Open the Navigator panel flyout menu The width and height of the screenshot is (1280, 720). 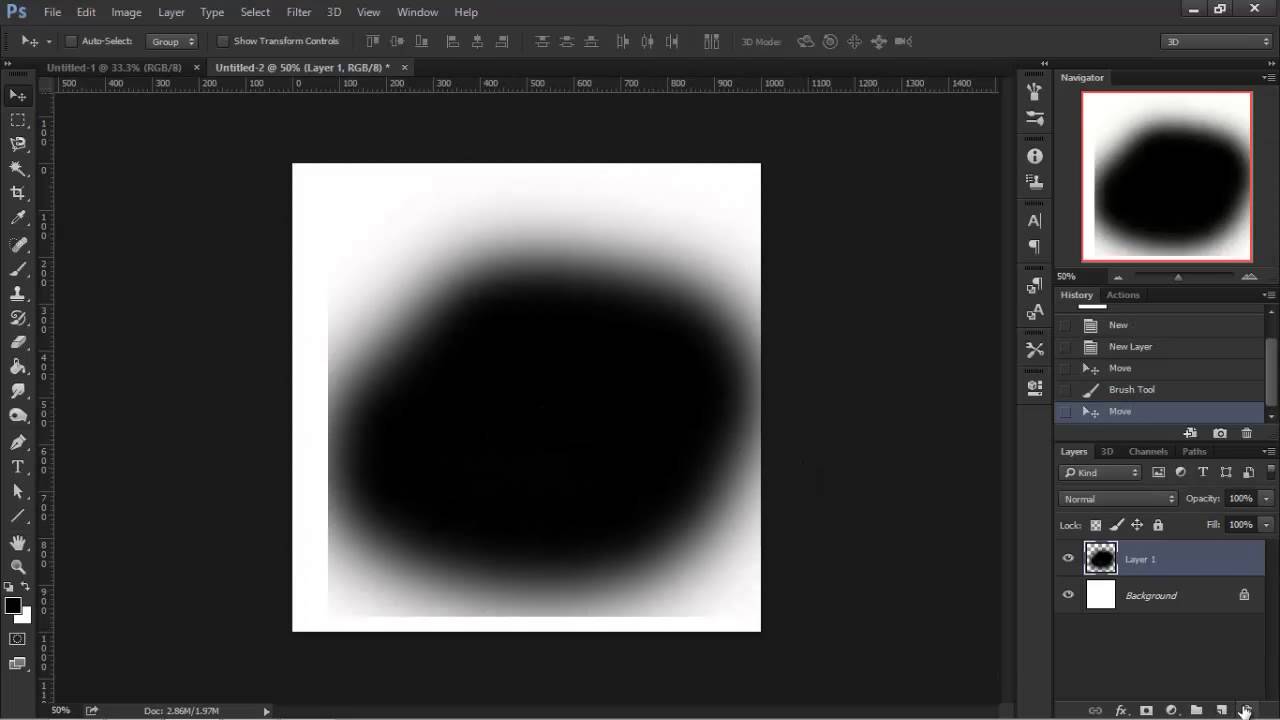(1269, 77)
